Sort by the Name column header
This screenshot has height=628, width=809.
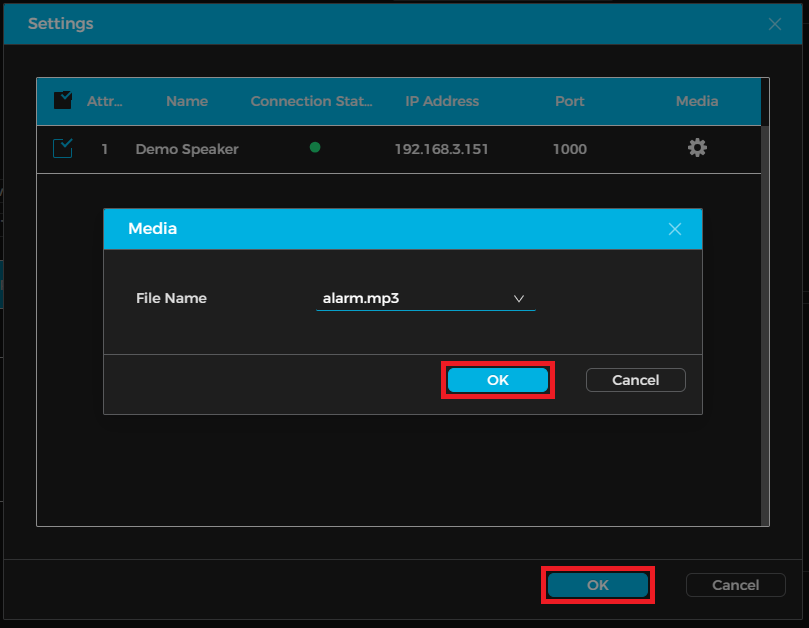[x=187, y=101]
